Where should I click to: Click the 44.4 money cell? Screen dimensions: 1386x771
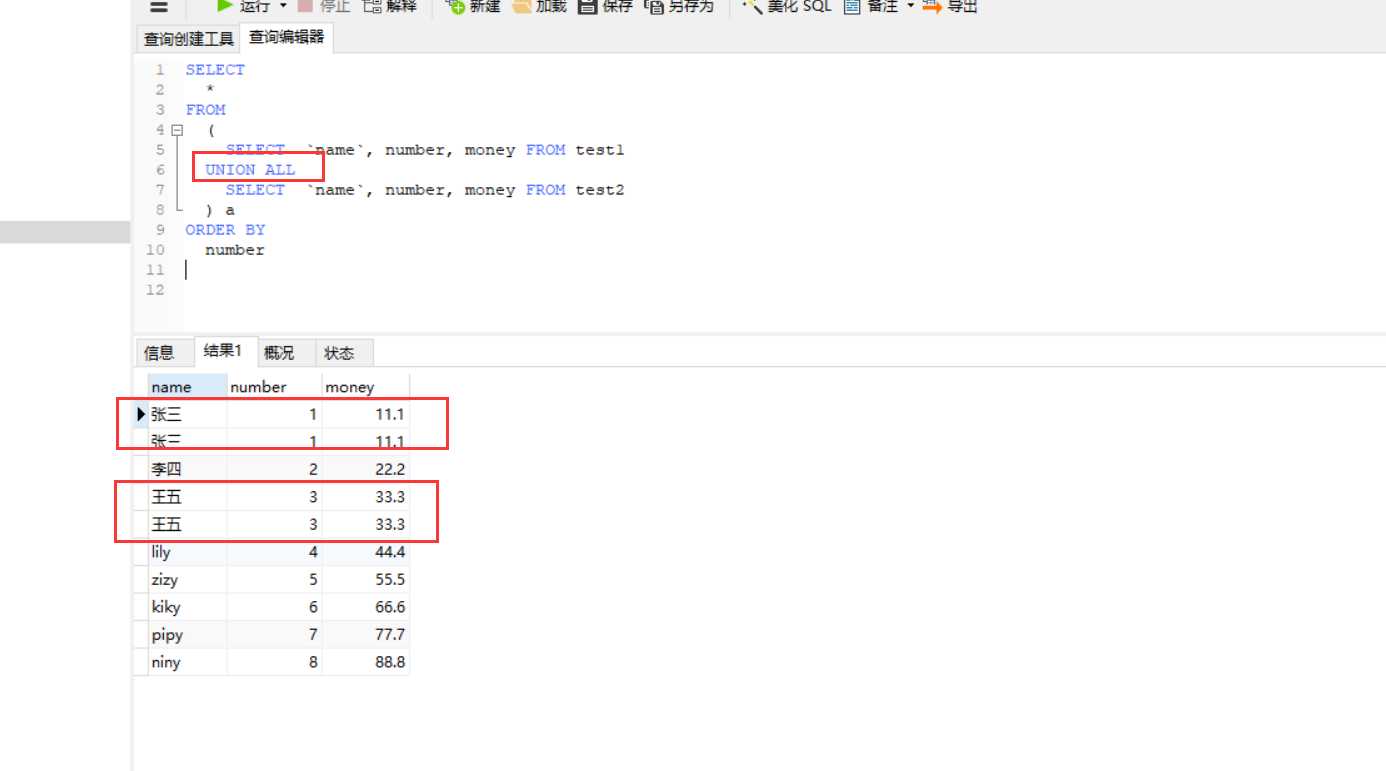[365, 552]
